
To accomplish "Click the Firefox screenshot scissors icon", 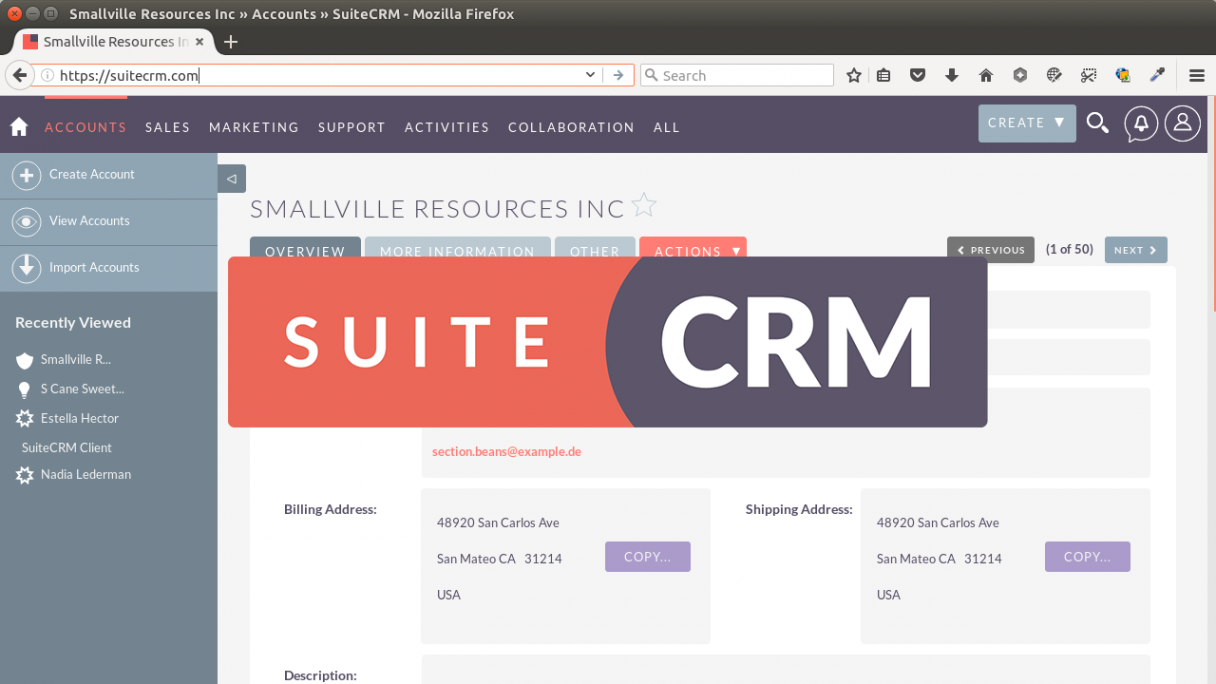I will point(1088,74).
